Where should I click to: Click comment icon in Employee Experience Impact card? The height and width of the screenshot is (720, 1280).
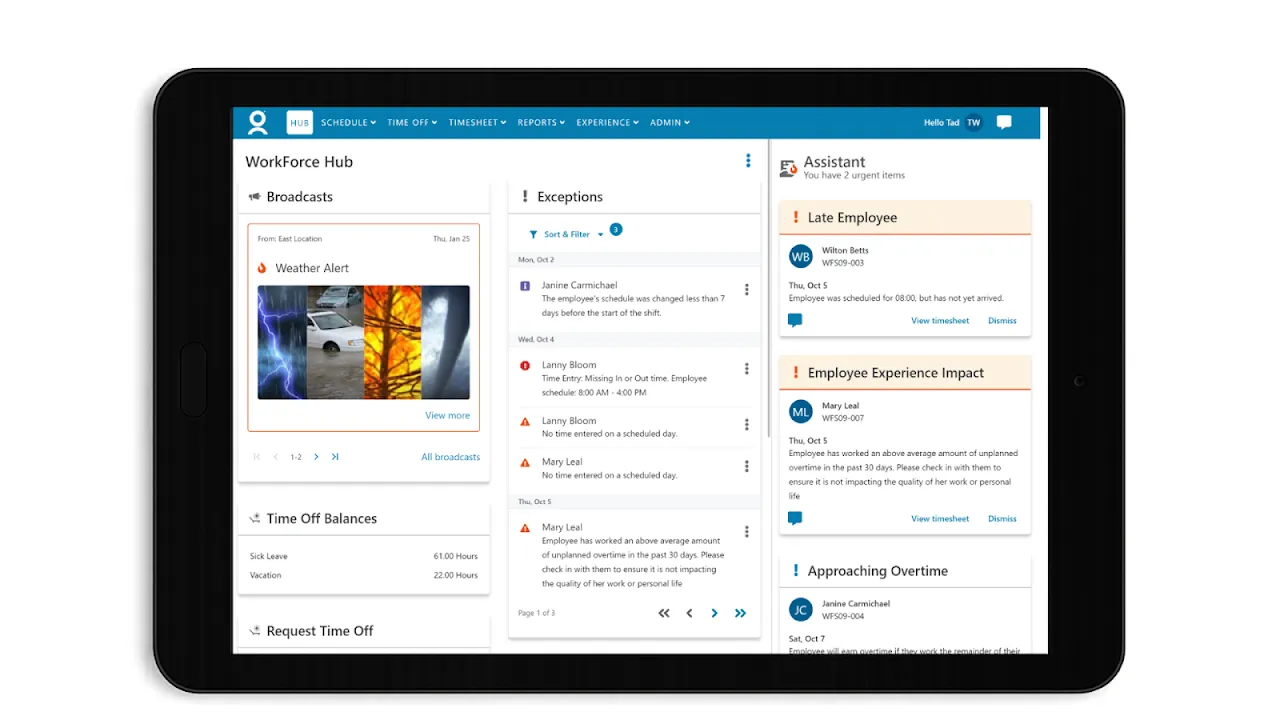(x=795, y=519)
